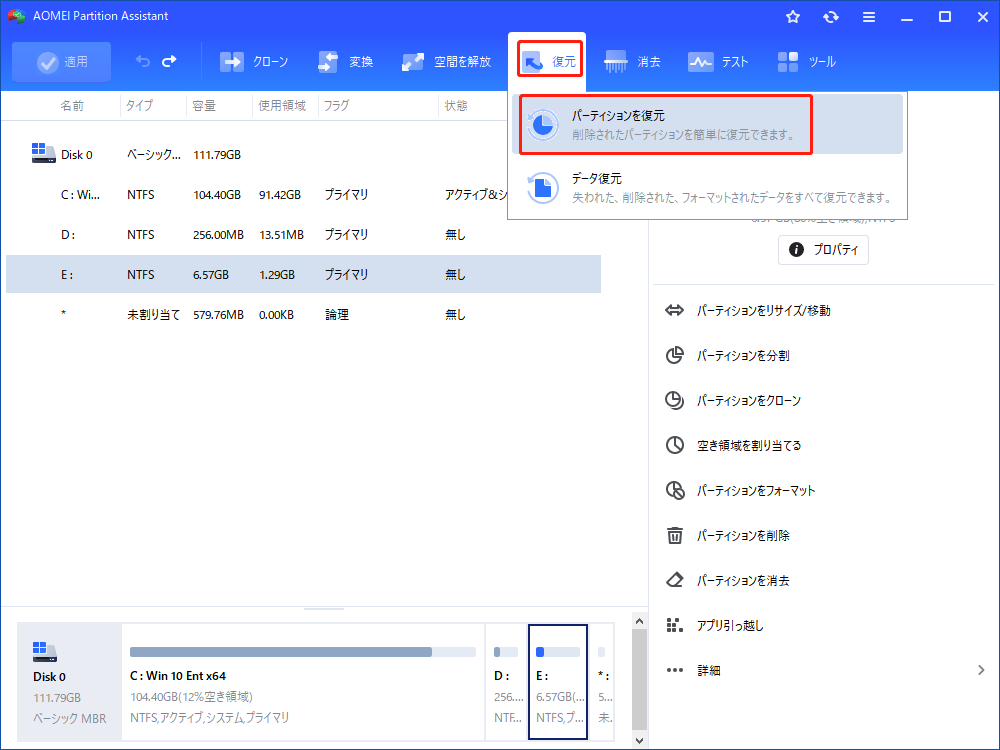Click the 適用 apply button
This screenshot has height=750, width=1000.
[61, 62]
